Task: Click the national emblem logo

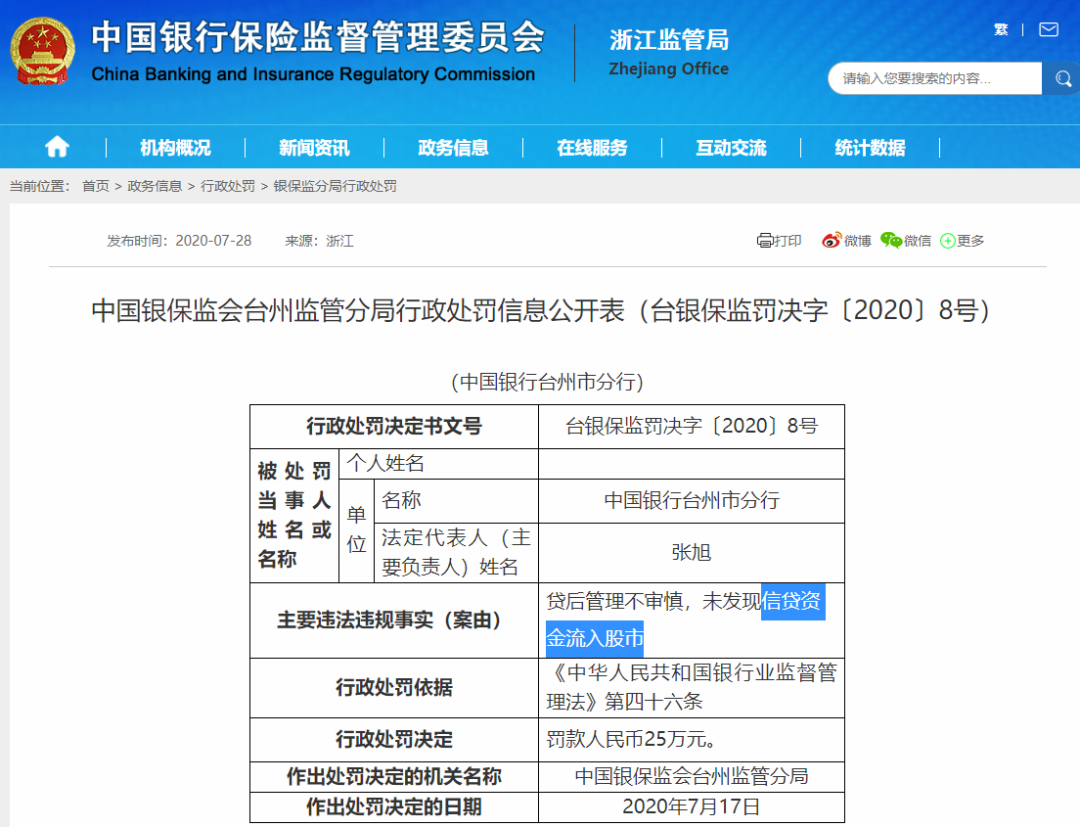Action: [x=42, y=52]
